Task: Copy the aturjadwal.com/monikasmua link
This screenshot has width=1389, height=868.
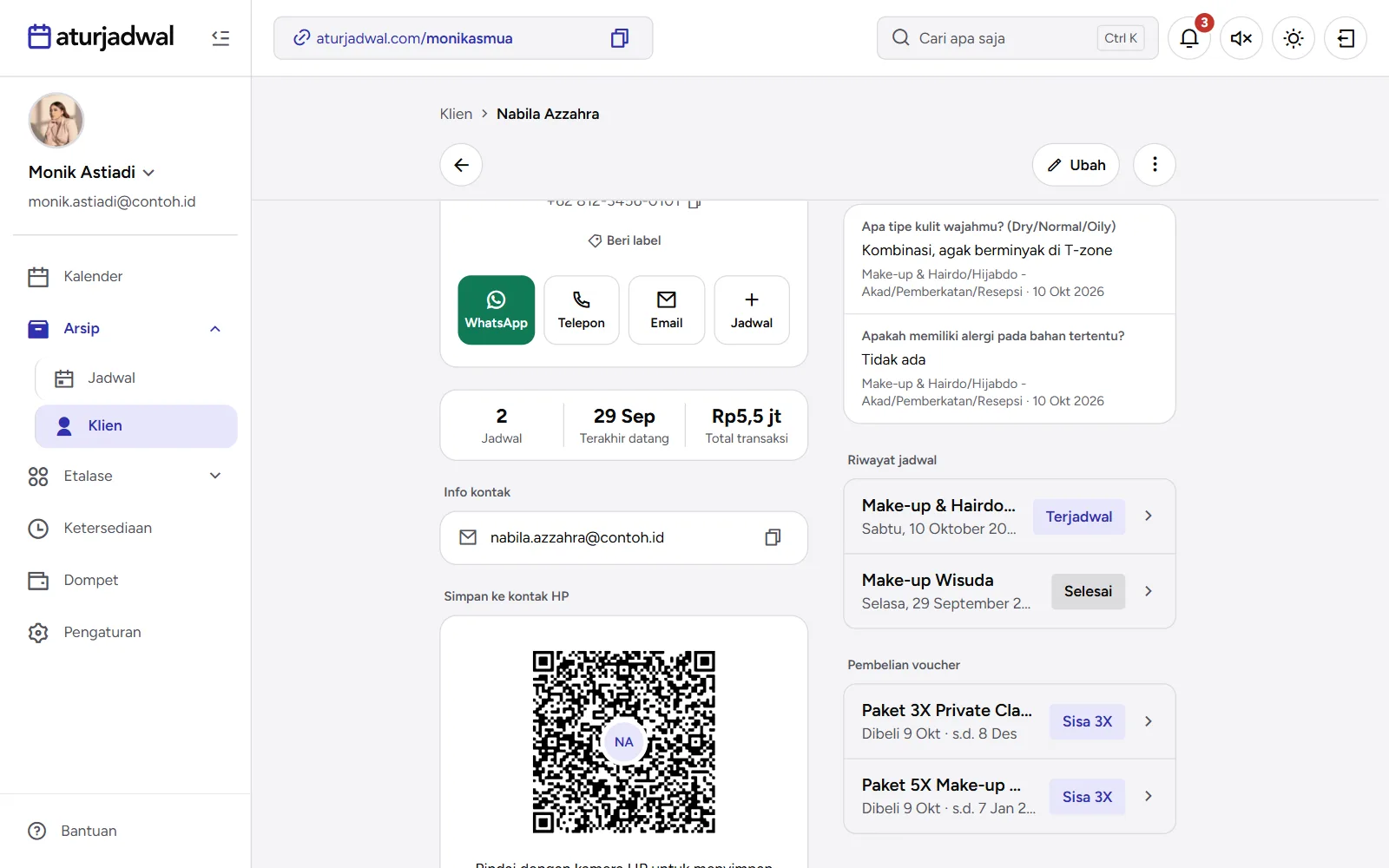Action: [619, 38]
